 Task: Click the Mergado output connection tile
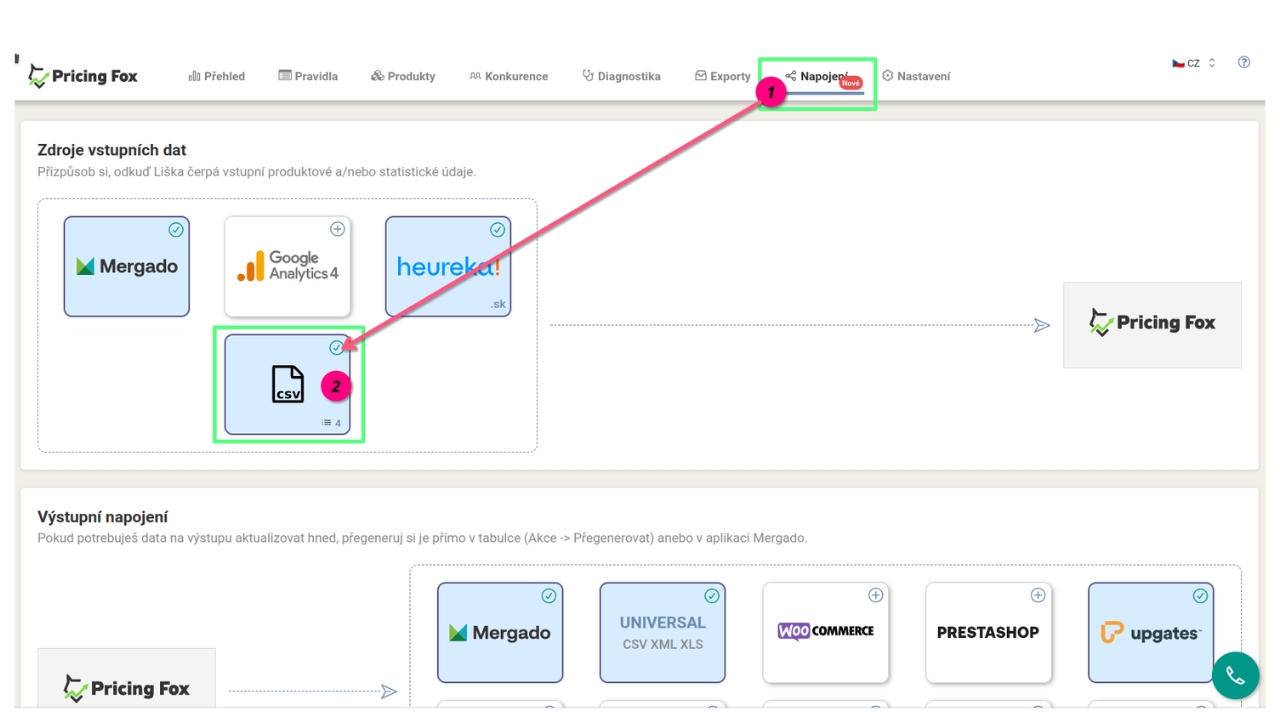(x=499, y=632)
